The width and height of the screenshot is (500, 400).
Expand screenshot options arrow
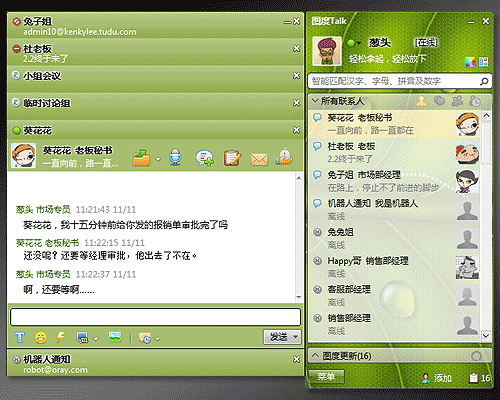tap(96, 339)
